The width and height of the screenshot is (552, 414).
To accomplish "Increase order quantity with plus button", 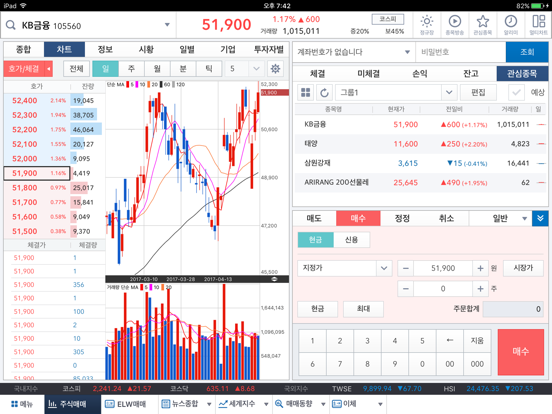I will pyautogui.click(x=480, y=289).
